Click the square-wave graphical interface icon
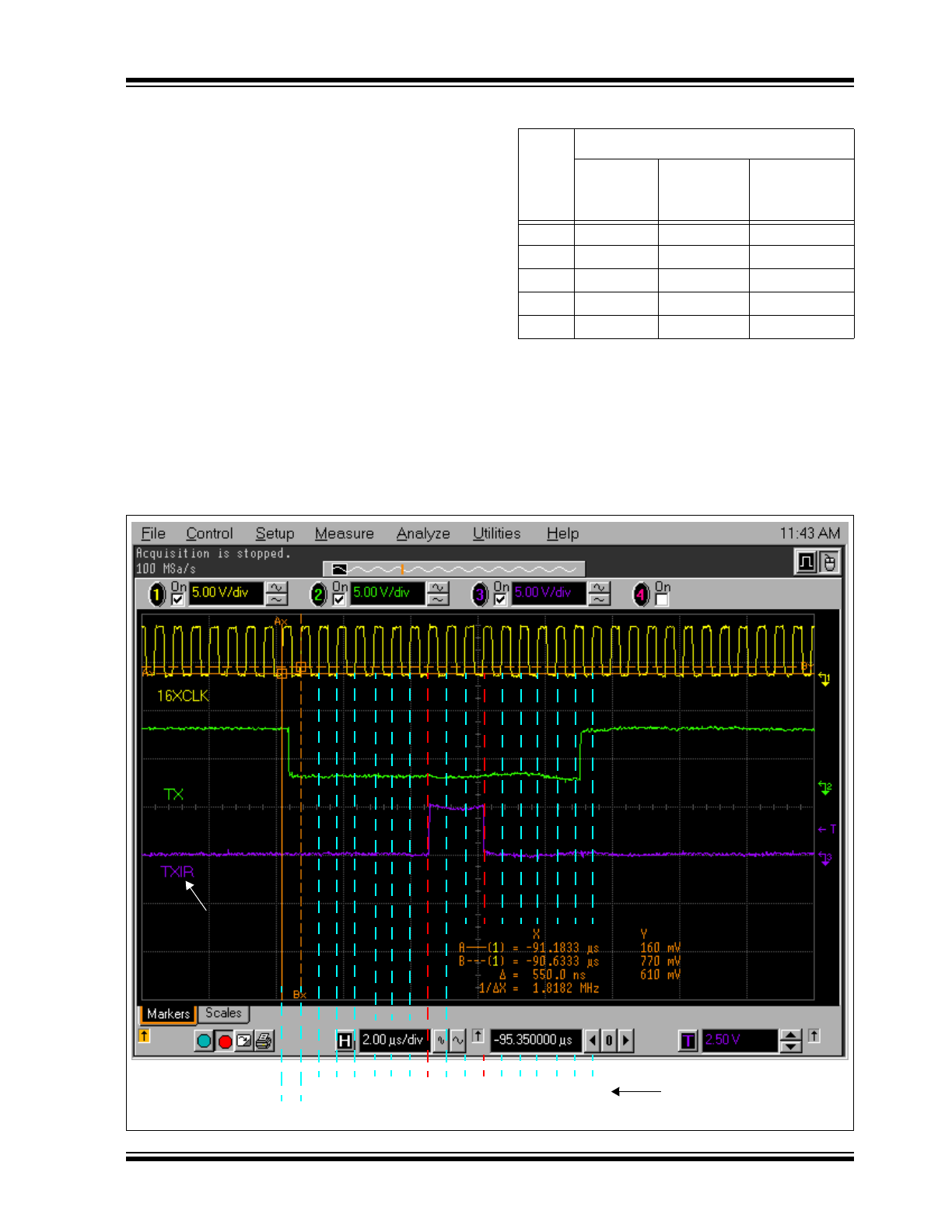Viewport: 952px width, 1232px height. pos(806,562)
